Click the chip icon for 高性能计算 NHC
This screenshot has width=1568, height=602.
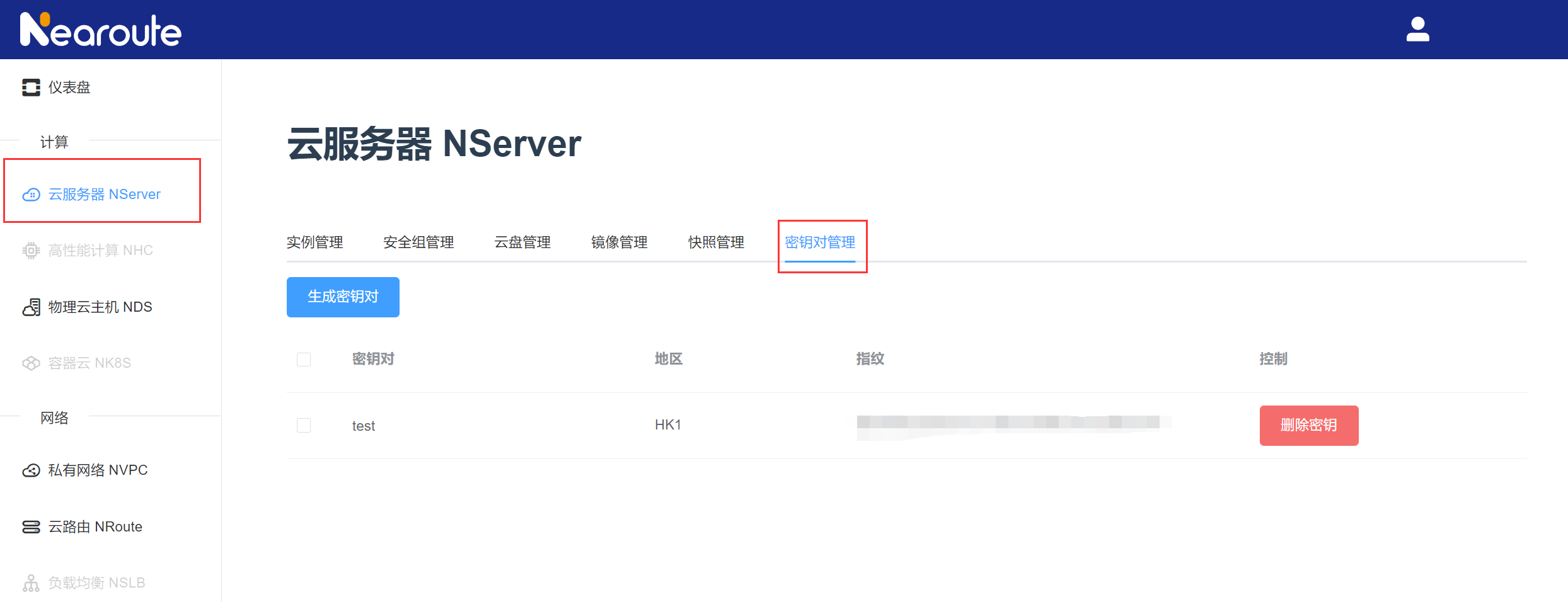[x=31, y=251]
